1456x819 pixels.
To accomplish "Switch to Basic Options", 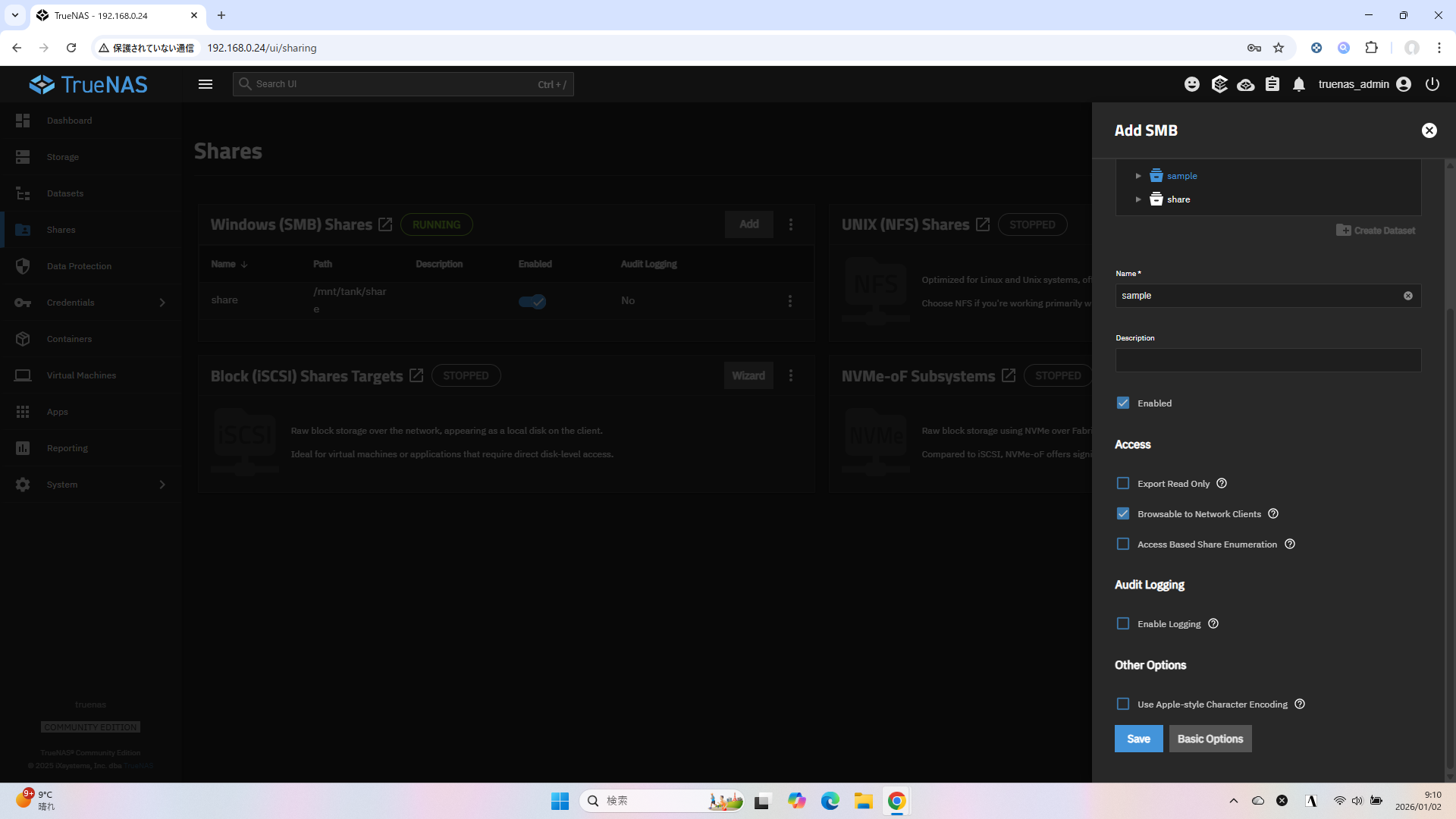I will pos(1210,739).
